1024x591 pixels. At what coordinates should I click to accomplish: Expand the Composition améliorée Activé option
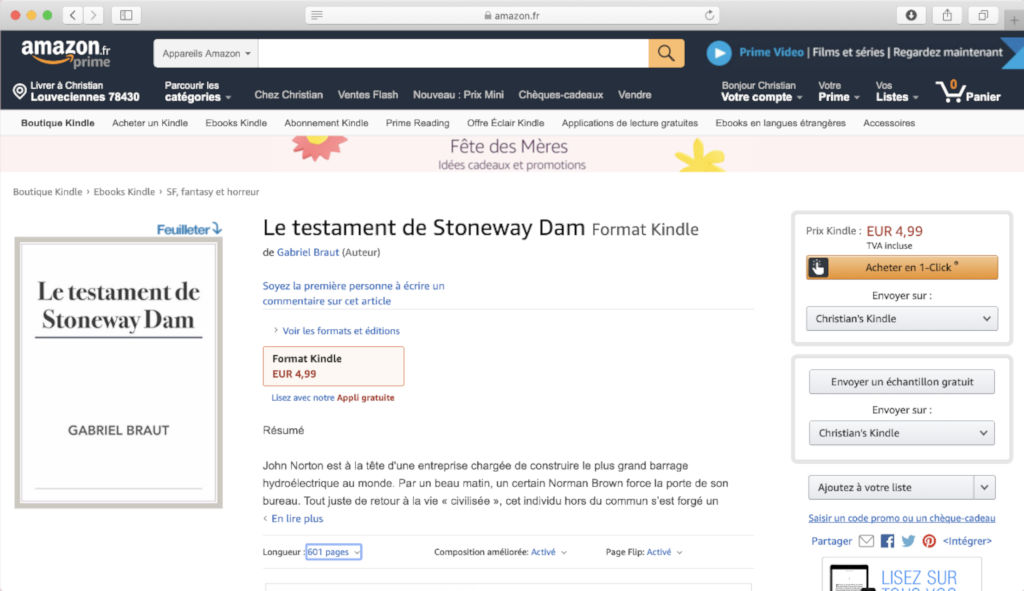point(549,552)
